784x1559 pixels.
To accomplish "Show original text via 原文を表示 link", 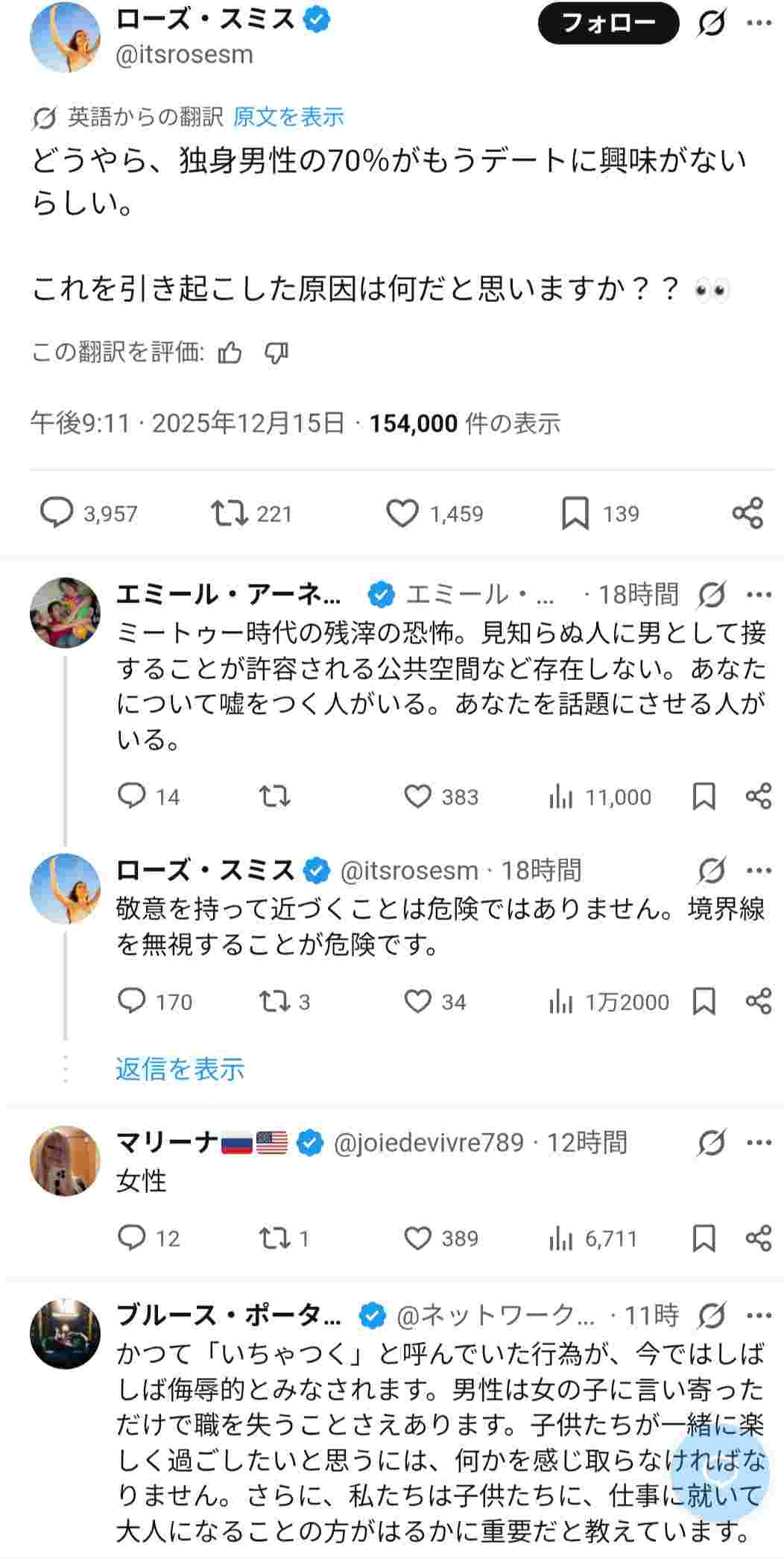I will (288, 117).
